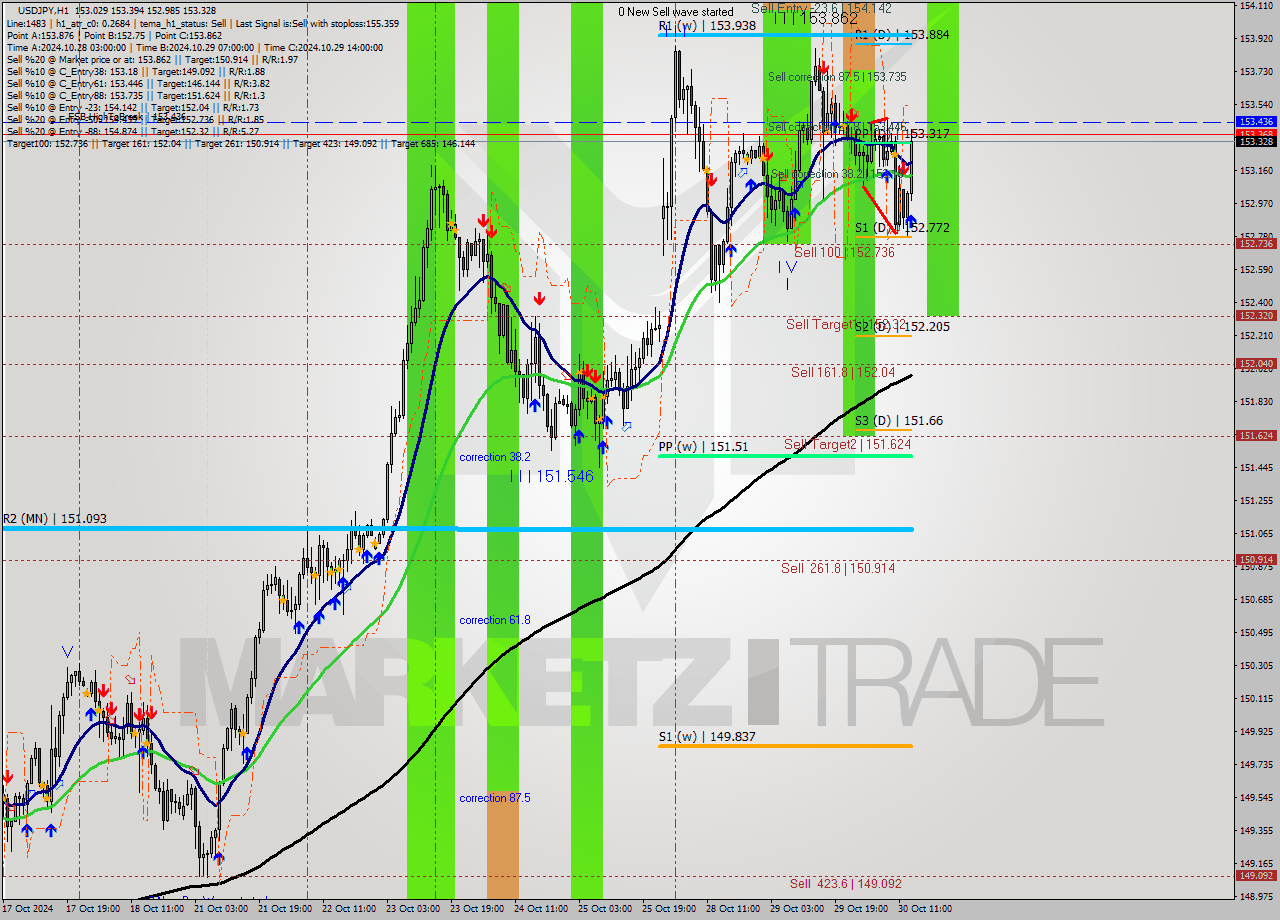Image resolution: width=1280 pixels, height=920 pixels.
Task: Click the blue 'correction 87.5' label
Action: [495, 798]
